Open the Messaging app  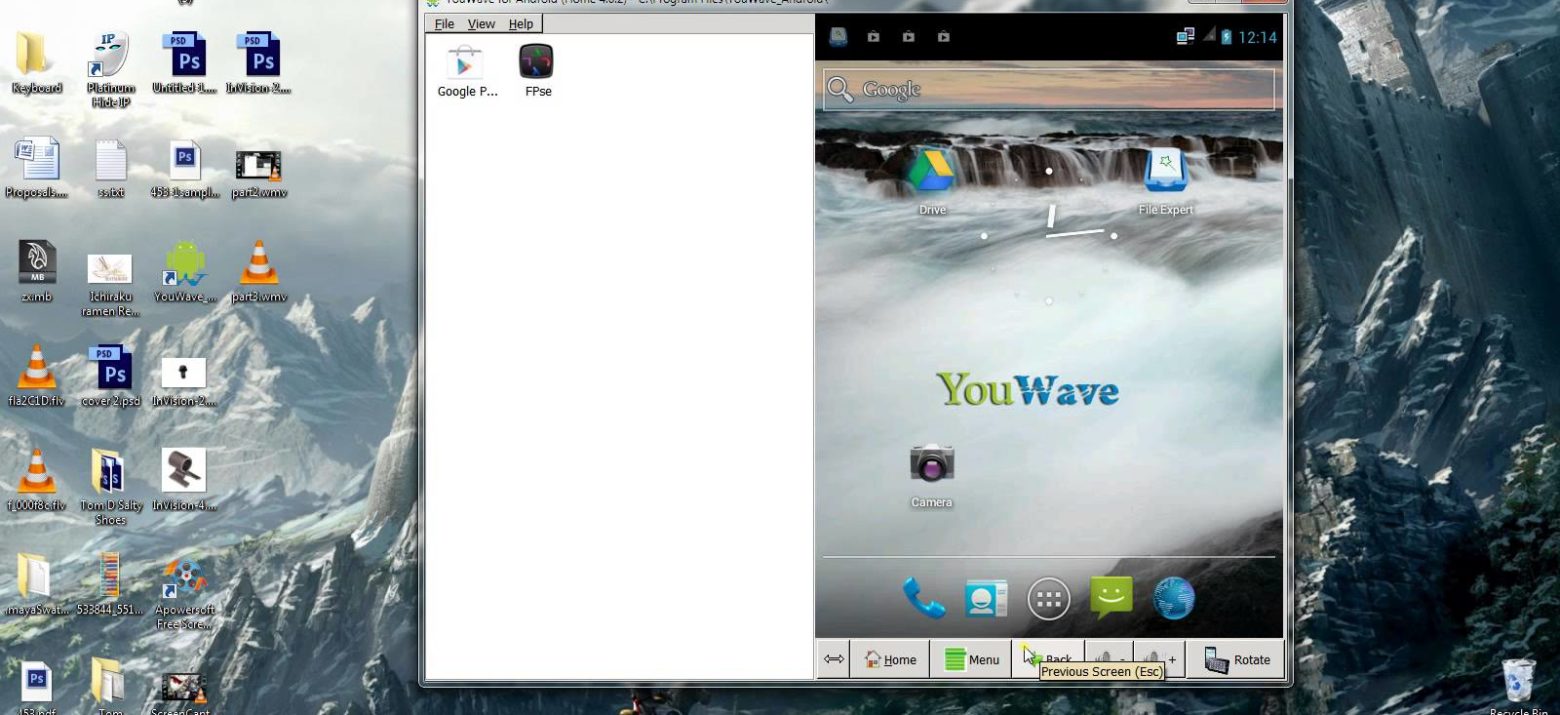[1111, 599]
